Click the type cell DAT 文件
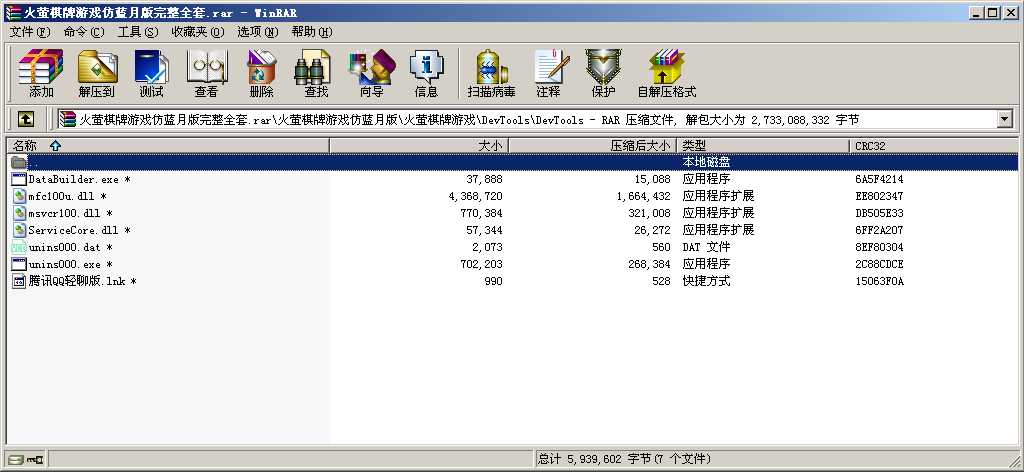 pos(707,247)
